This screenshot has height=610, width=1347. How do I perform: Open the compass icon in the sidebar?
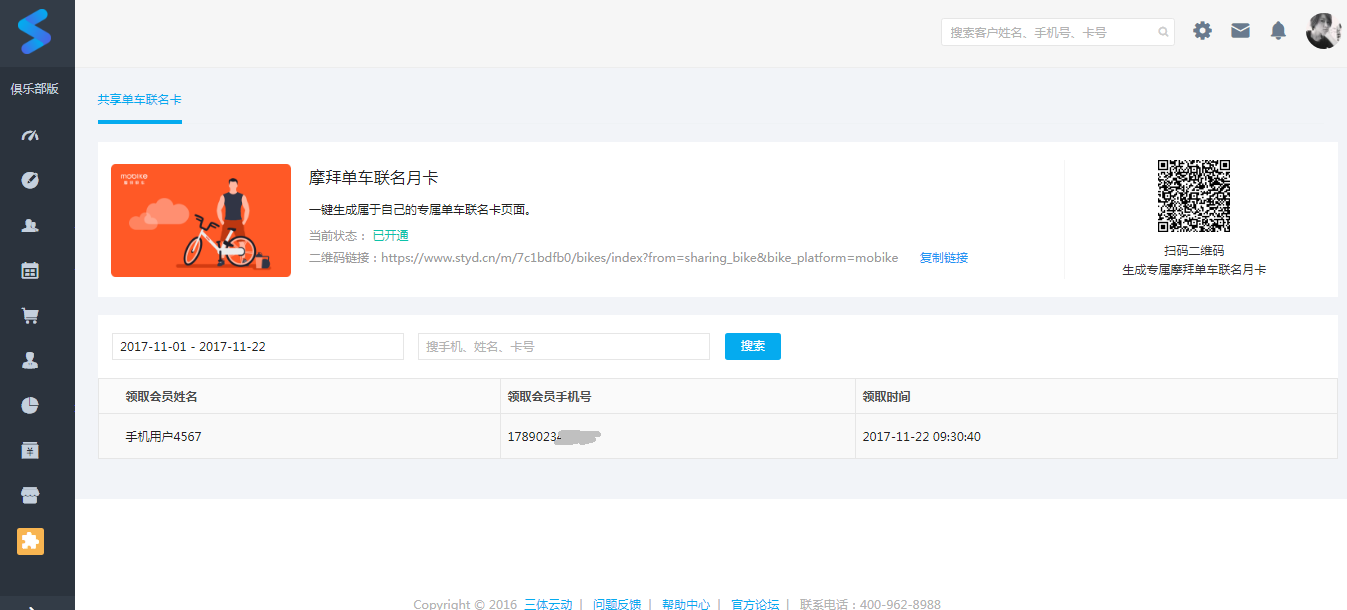tap(30, 180)
